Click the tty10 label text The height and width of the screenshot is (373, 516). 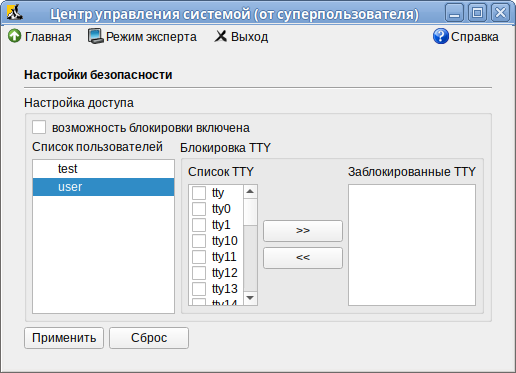[x=225, y=241]
